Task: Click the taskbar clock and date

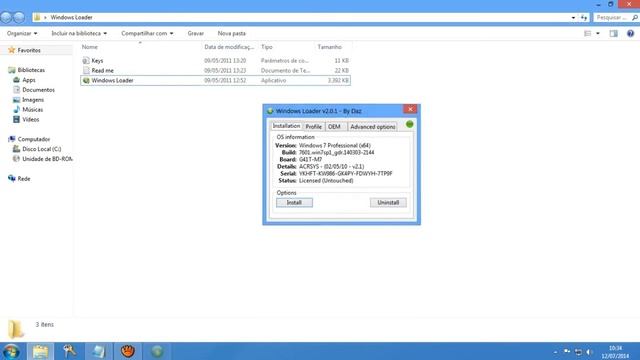Action: pyautogui.click(x=615, y=352)
